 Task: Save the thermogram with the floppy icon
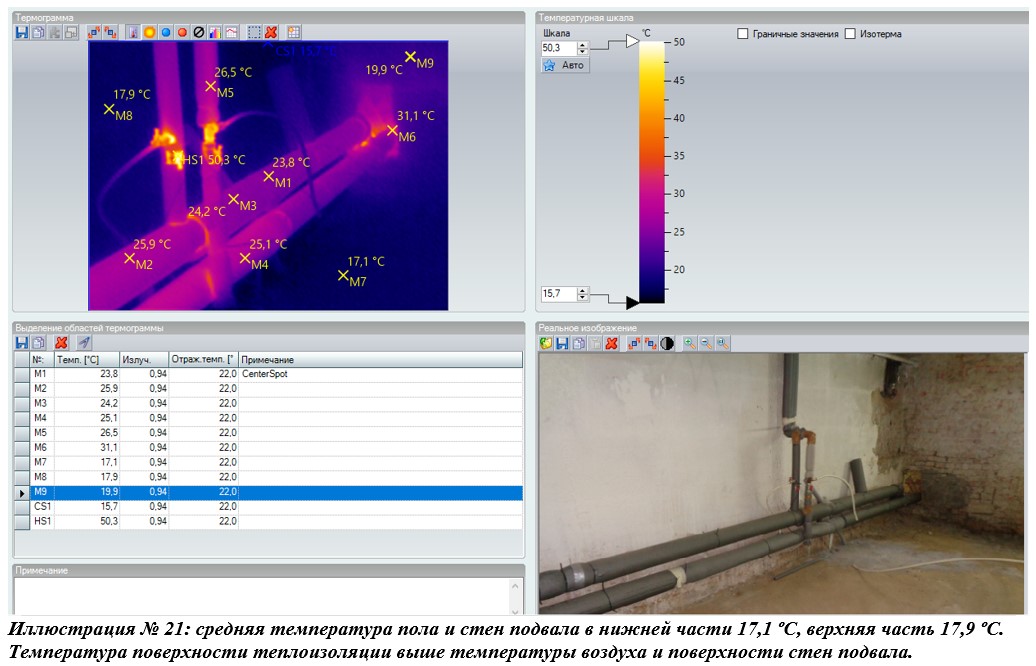(x=22, y=32)
